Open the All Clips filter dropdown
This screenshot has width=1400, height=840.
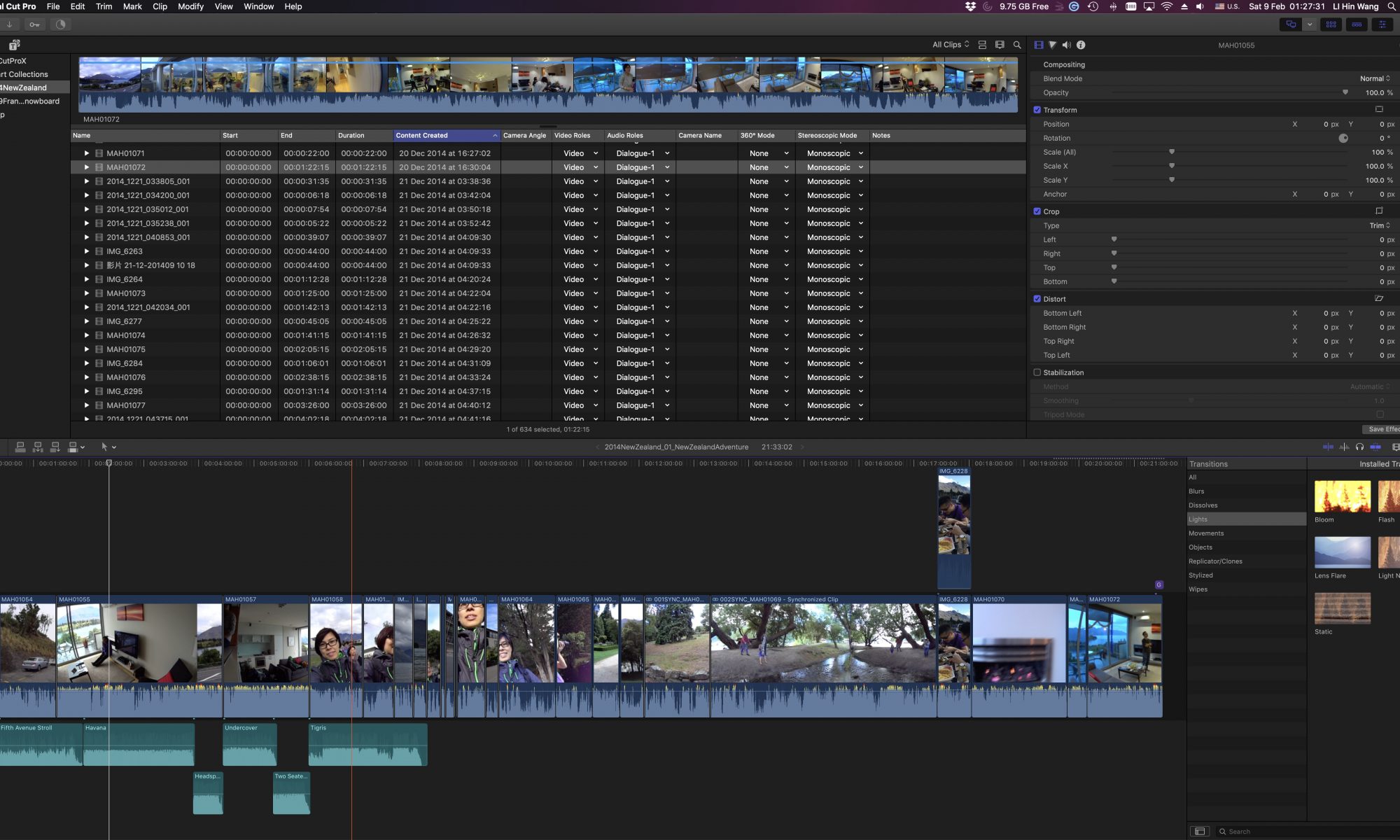point(951,45)
